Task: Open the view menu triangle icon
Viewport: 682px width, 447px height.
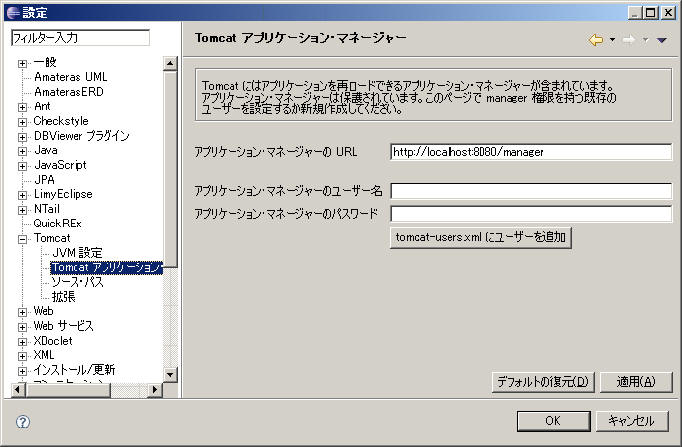Action: click(x=662, y=41)
